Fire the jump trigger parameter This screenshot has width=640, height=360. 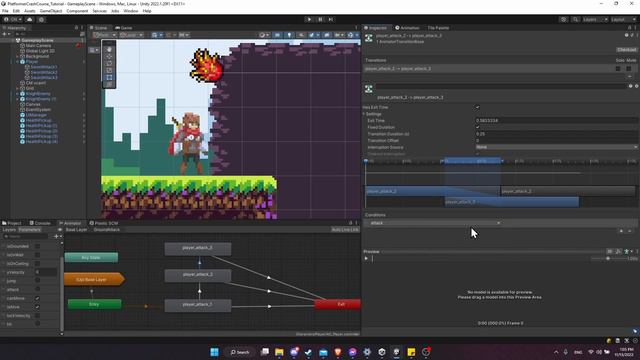click(37, 280)
